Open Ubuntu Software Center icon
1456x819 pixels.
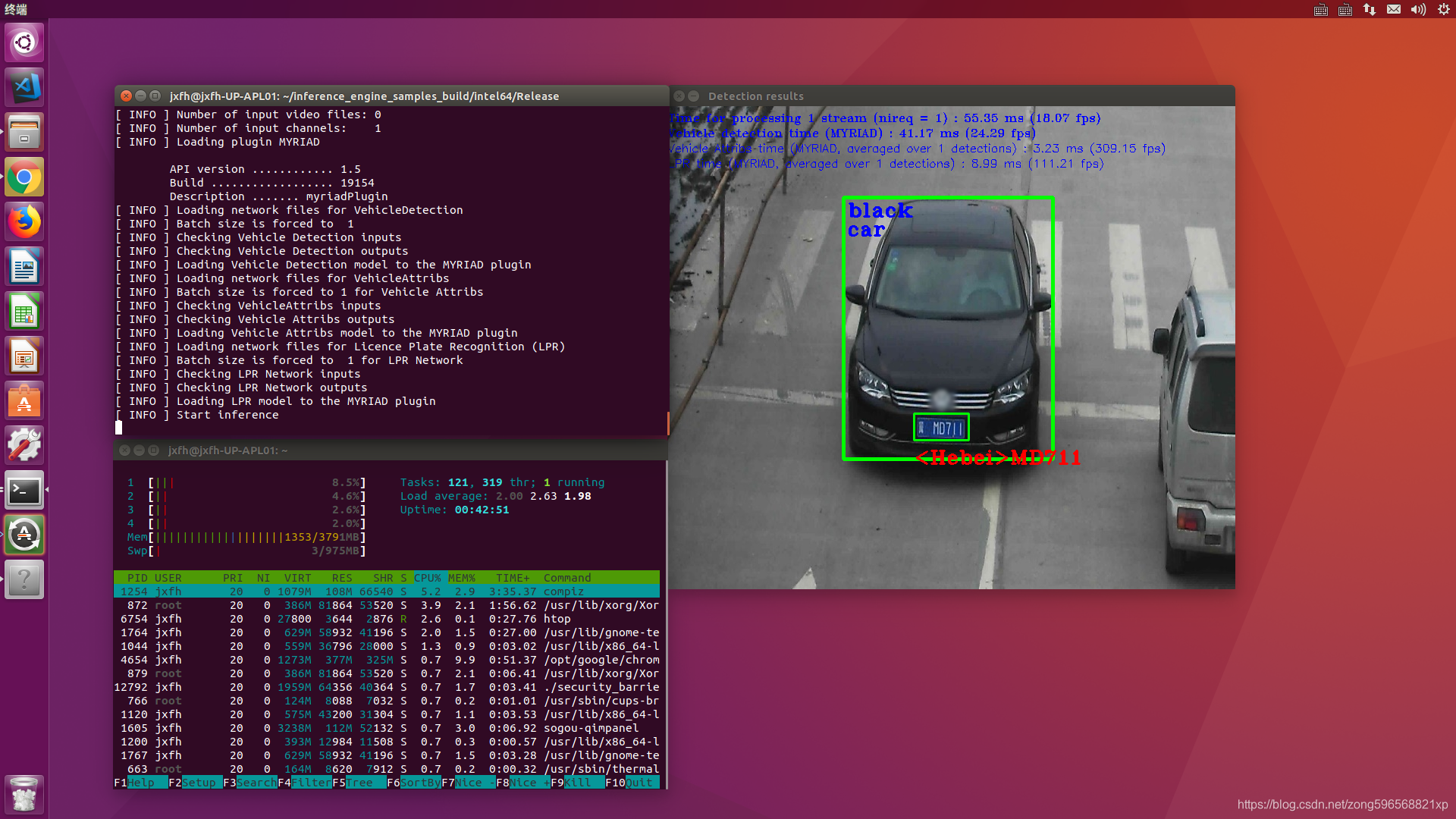point(24,401)
